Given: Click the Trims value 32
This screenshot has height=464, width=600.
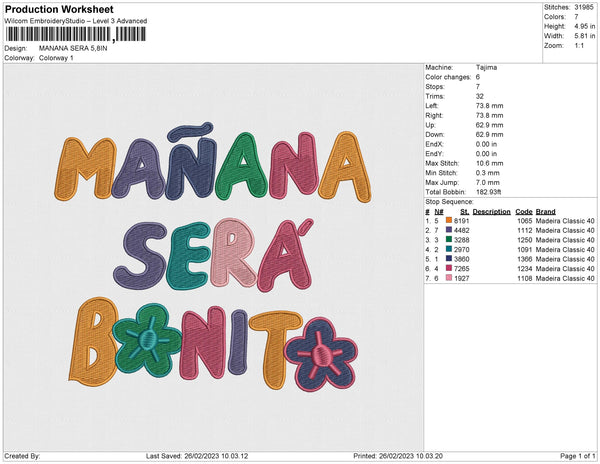Looking at the screenshot, I should pyautogui.click(x=480, y=96).
